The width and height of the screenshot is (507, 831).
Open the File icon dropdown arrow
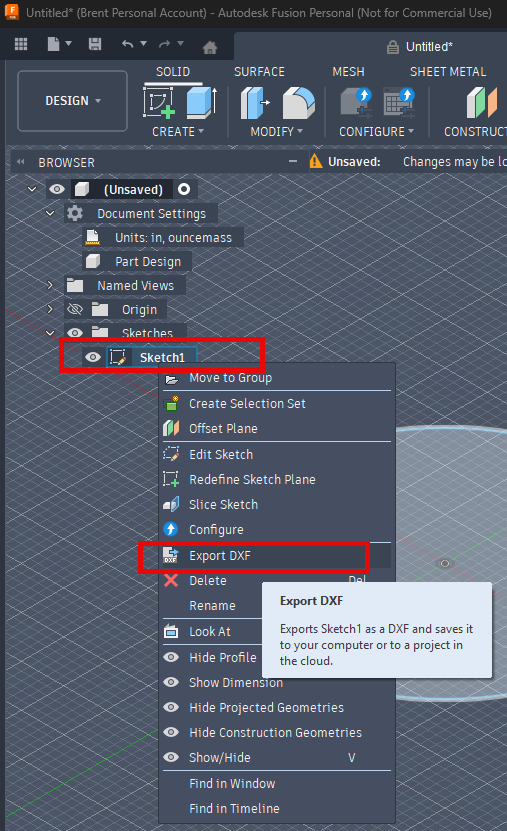[68, 44]
